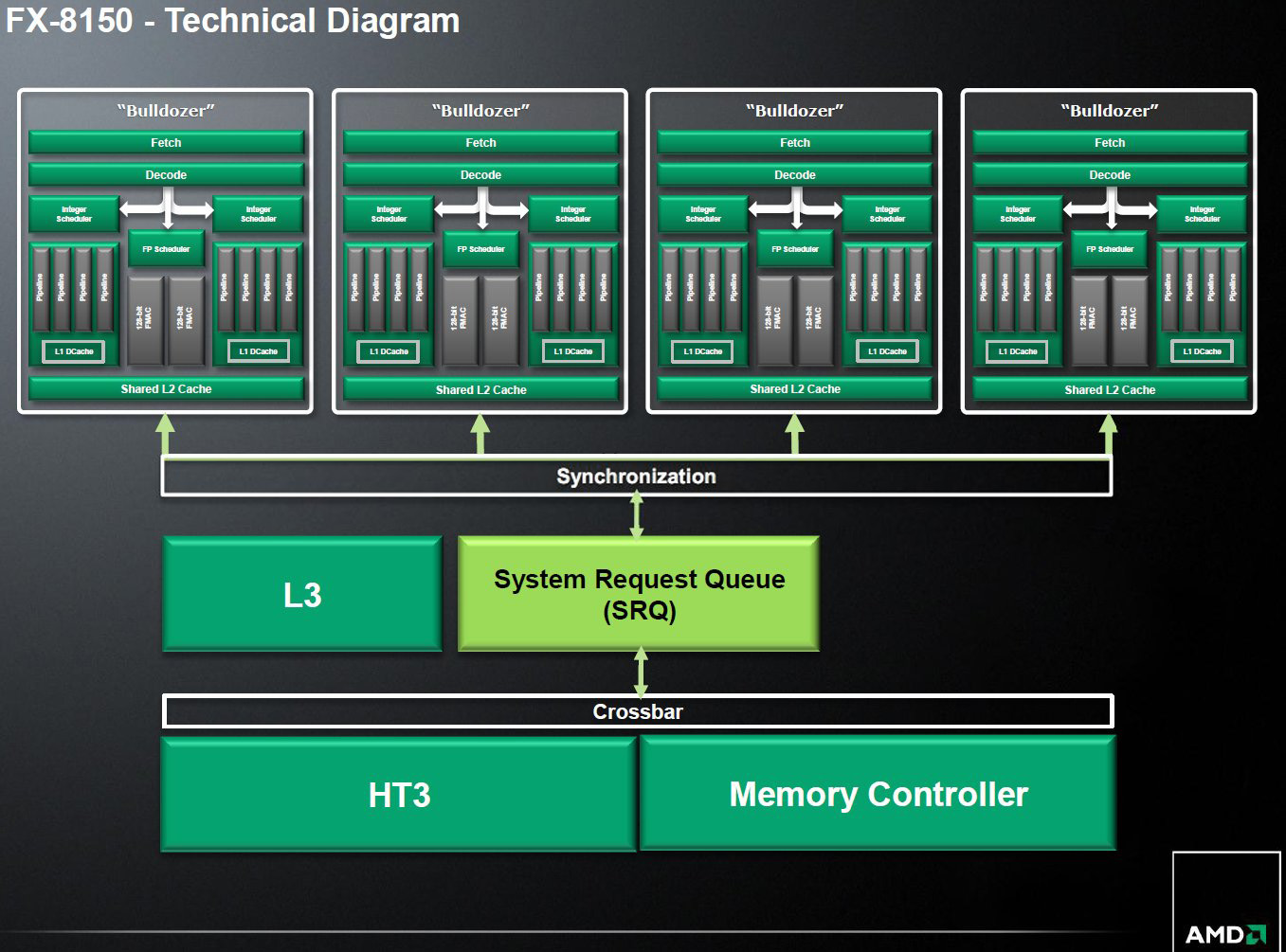This screenshot has height=952, width=1286.
Task: Select right Integer Scheduler in second Bulldozer module
Action: pyautogui.click(x=572, y=214)
